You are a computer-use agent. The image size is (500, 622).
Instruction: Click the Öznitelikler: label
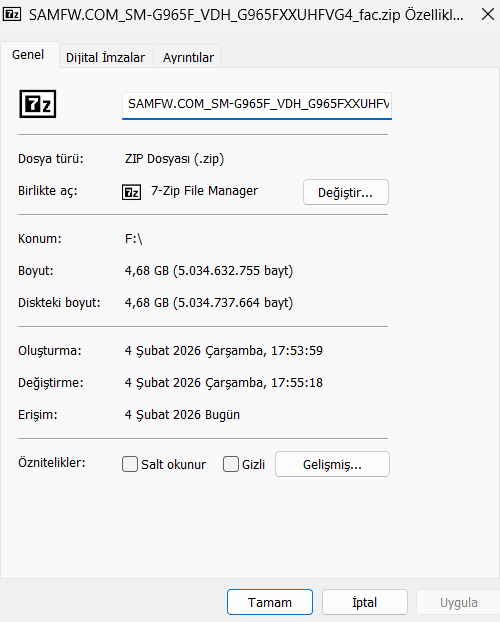point(52,463)
